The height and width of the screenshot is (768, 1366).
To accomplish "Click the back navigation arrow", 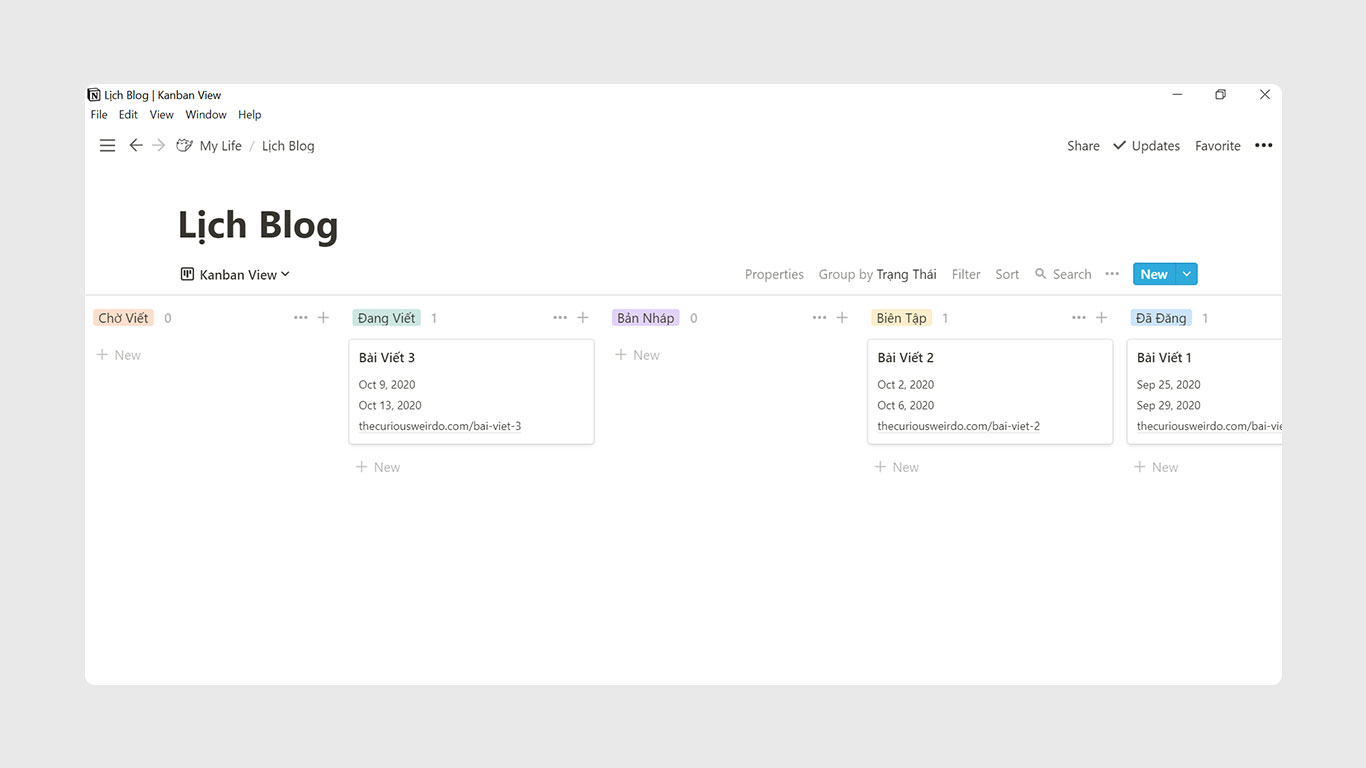I will point(136,146).
